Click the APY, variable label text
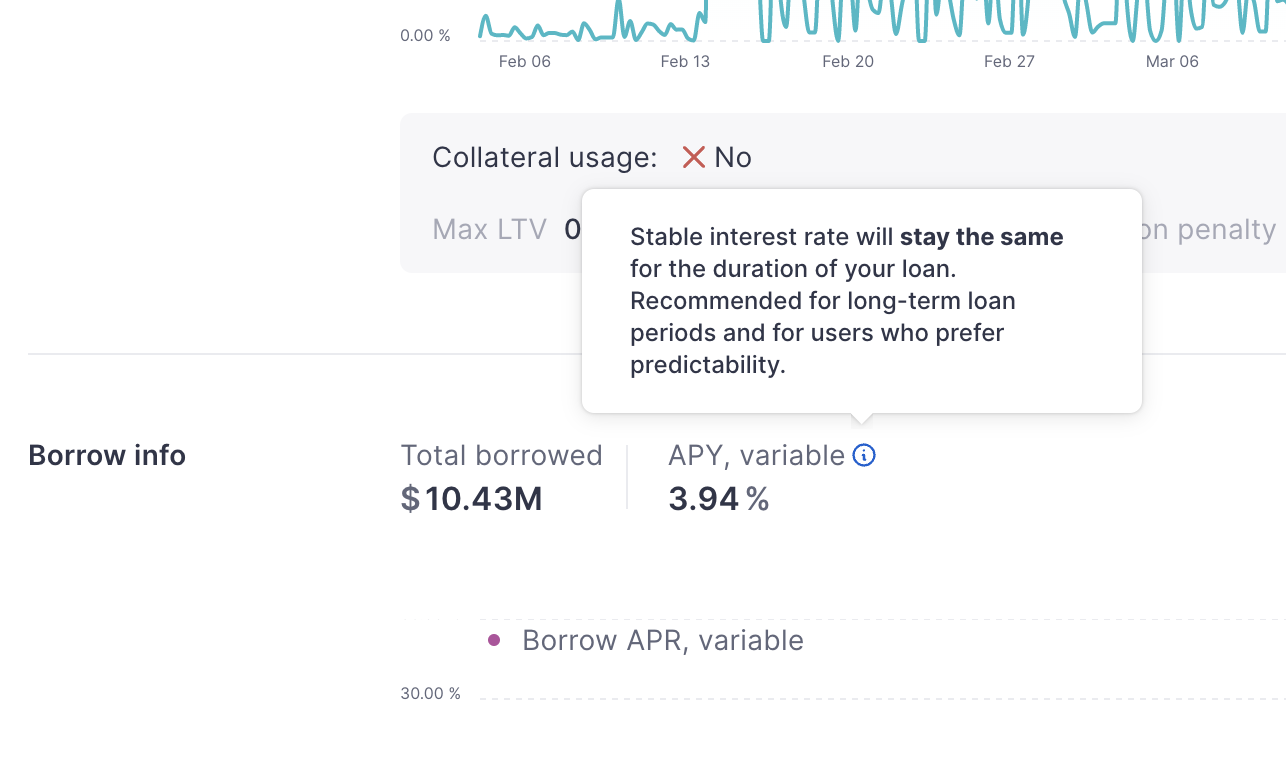 (756, 456)
